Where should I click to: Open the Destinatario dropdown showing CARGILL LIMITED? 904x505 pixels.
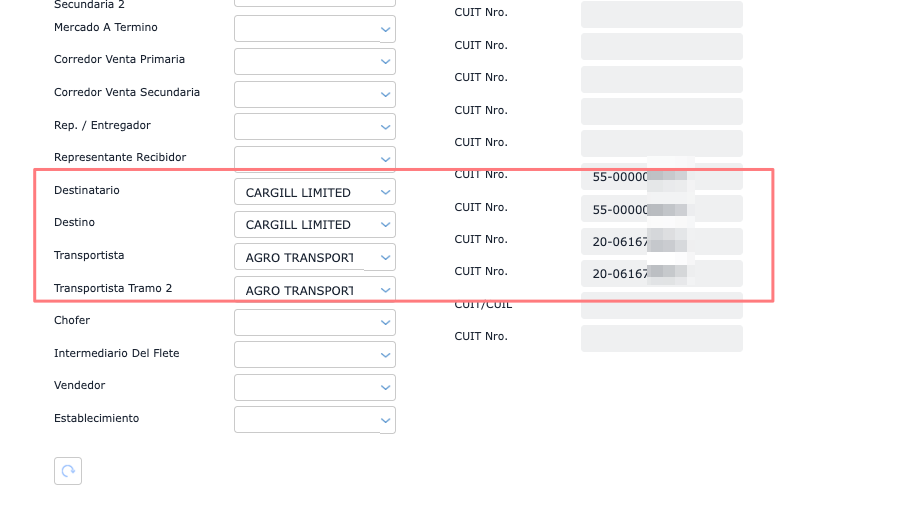click(x=314, y=192)
